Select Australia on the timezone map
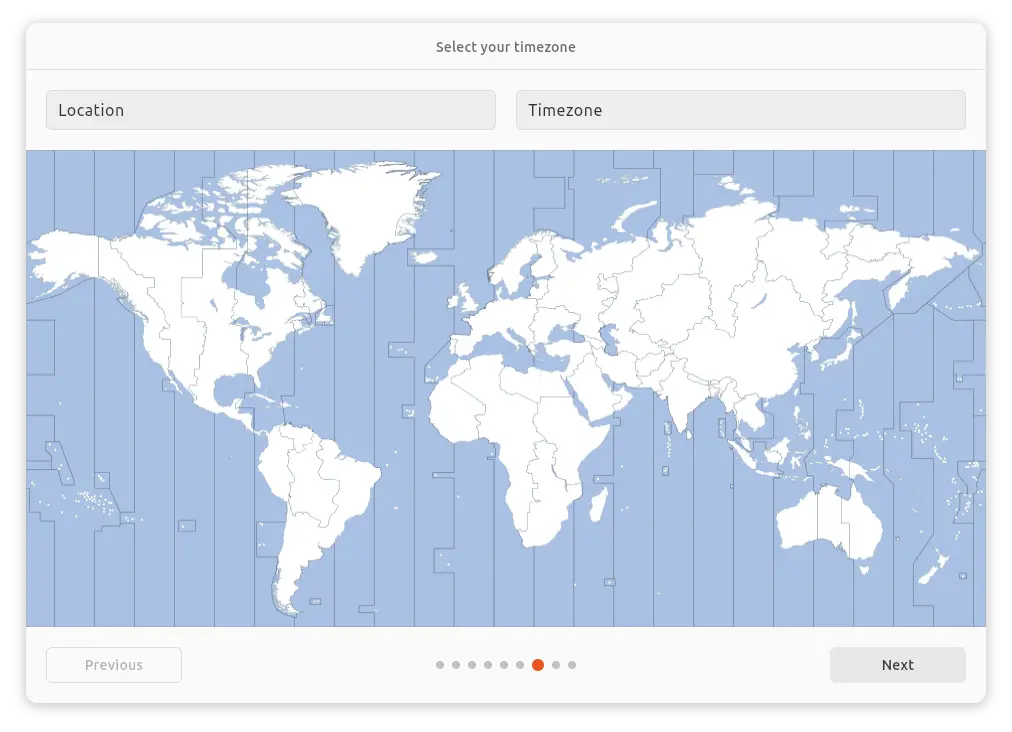This screenshot has height=732, width=1012. click(x=828, y=520)
